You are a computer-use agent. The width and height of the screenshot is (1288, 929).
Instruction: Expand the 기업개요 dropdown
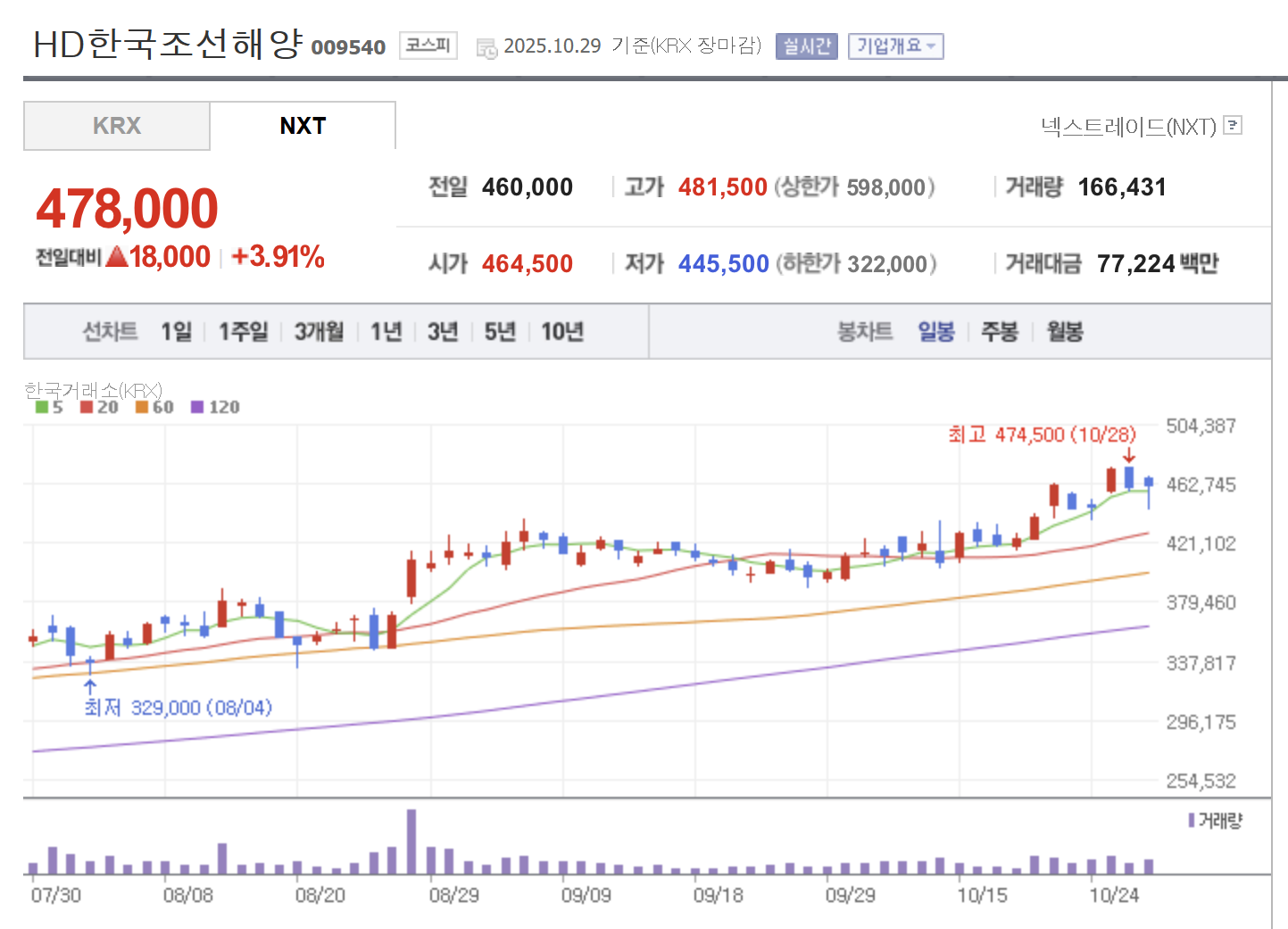click(895, 46)
